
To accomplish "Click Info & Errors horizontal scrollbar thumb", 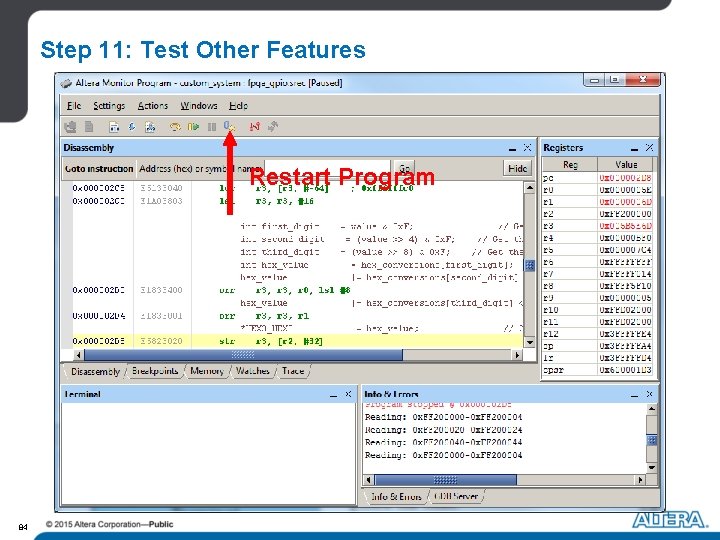I will (445, 480).
